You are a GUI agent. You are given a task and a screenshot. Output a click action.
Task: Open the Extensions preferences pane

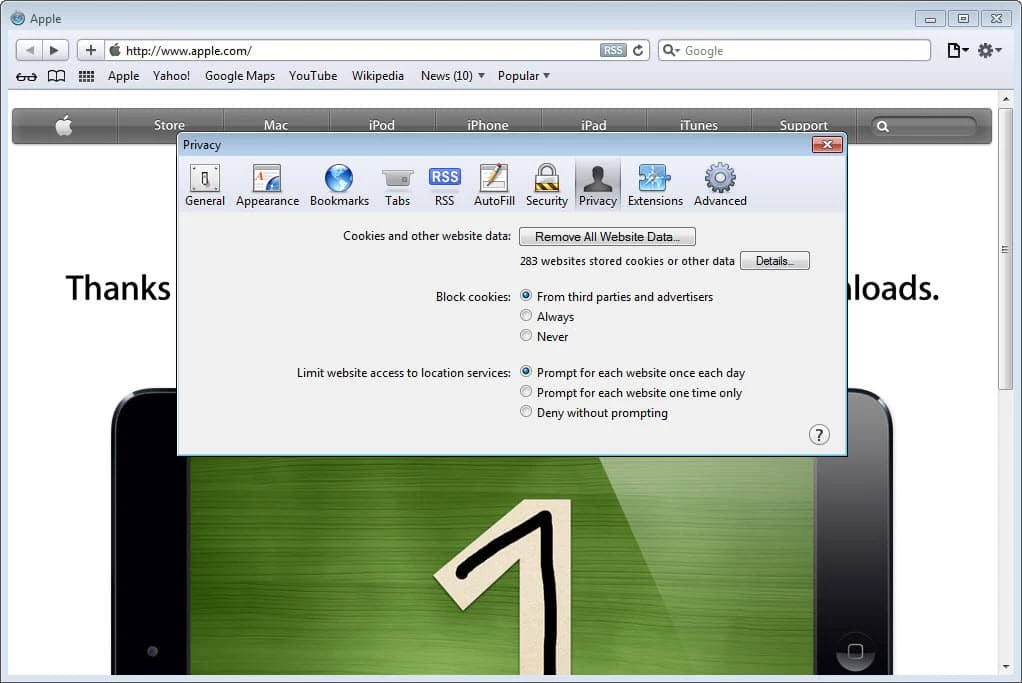click(x=655, y=185)
